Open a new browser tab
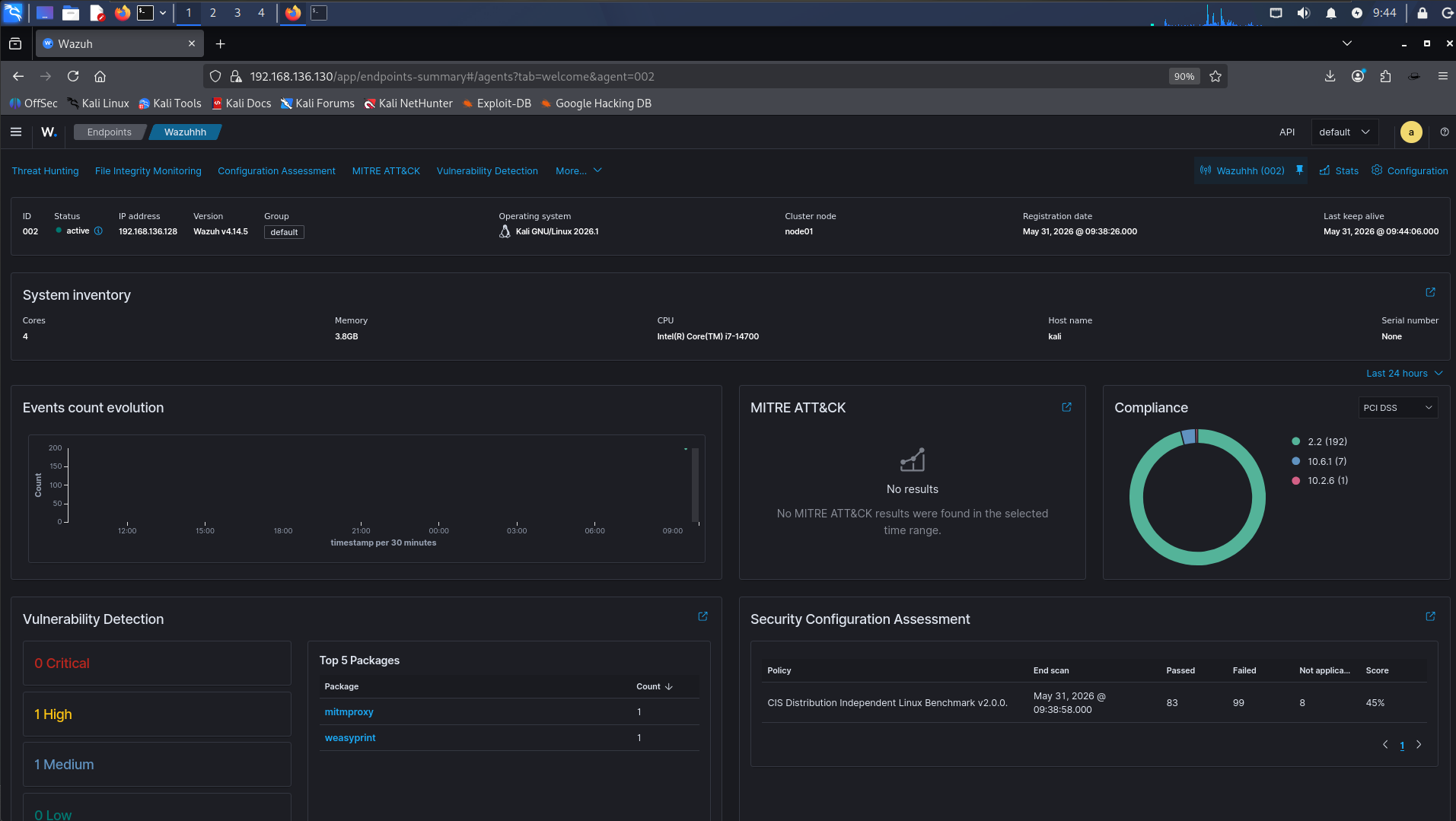The width and height of the screenshot is (1456, 821). (220, 44)
